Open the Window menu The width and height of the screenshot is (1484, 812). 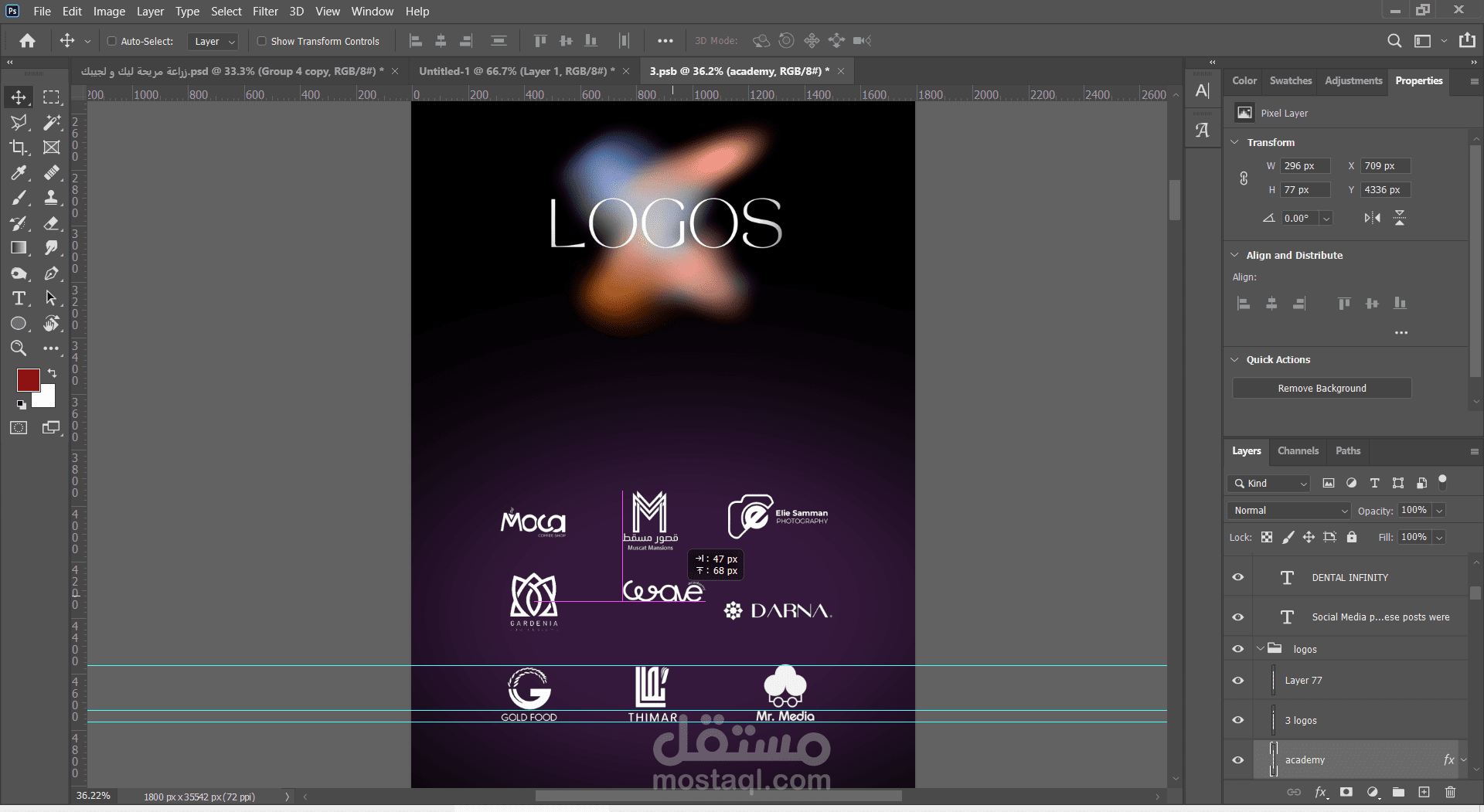point(373,12)
